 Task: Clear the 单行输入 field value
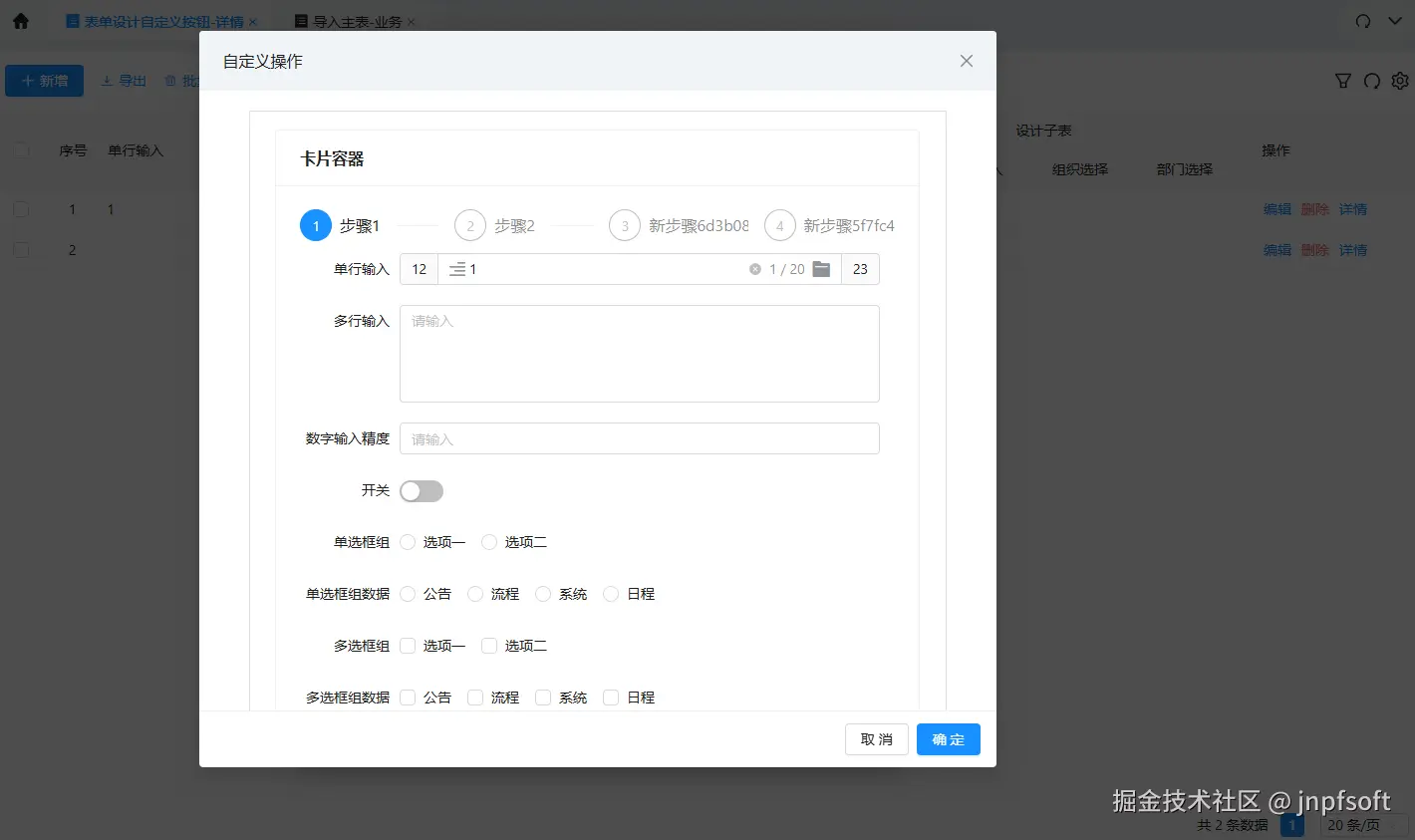pos(755,269)
